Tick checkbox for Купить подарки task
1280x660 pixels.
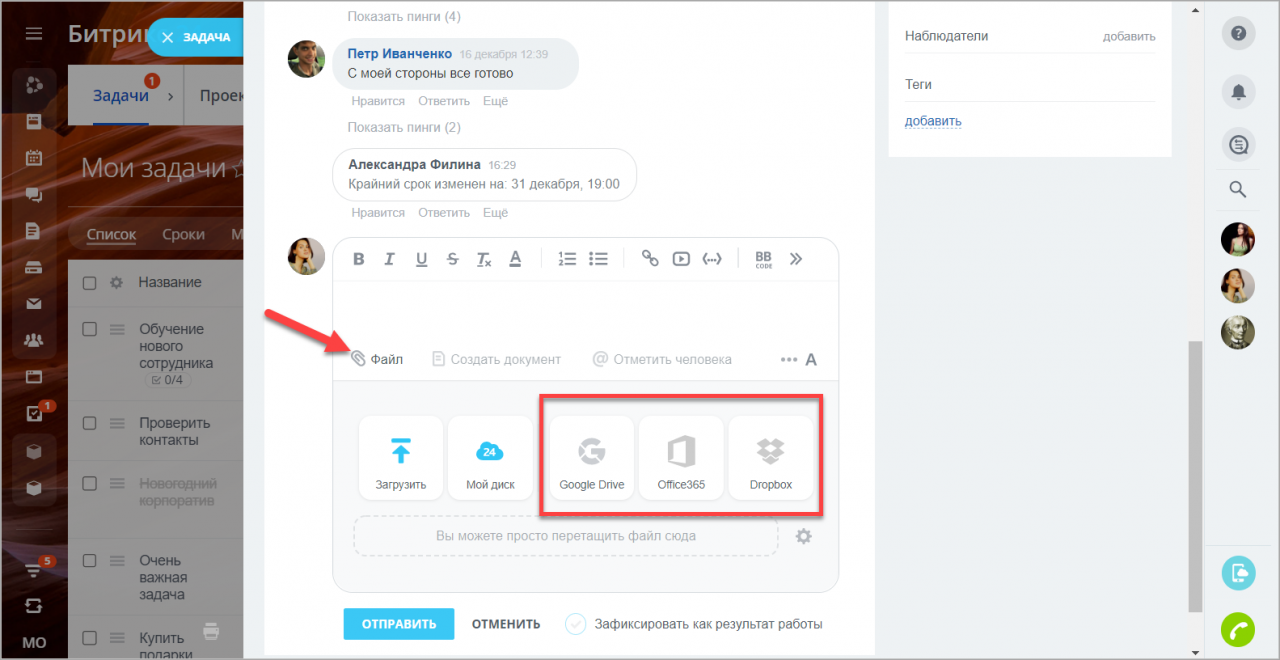tap(89, 638)
